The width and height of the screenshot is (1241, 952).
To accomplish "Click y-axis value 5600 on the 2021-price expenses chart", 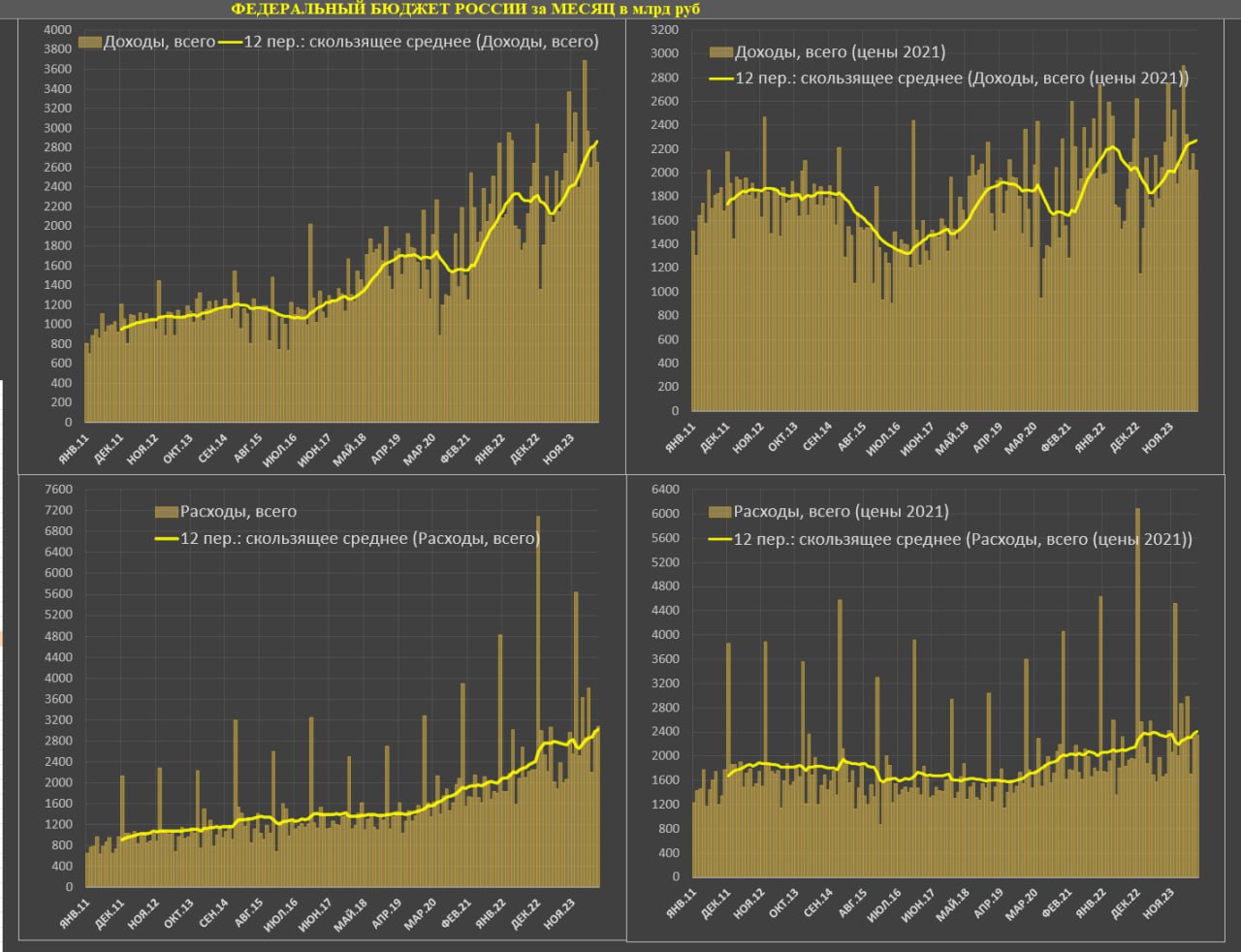I will [666, 538].
